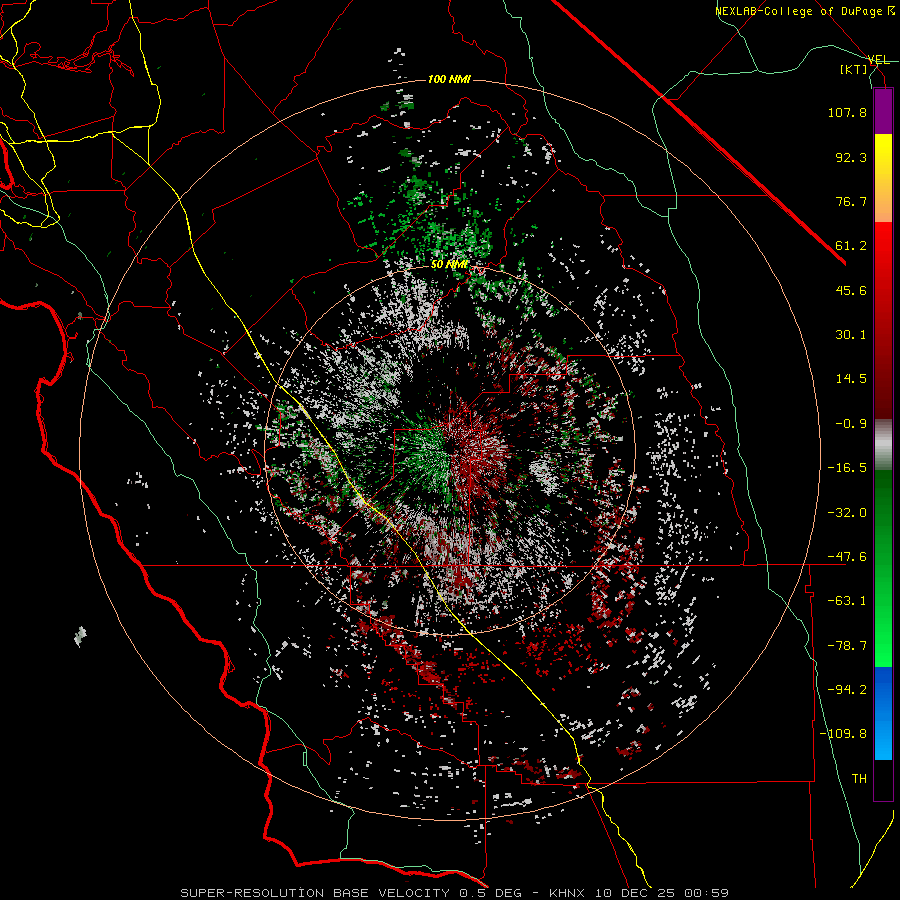Select the -109.8 legend value

844,734
